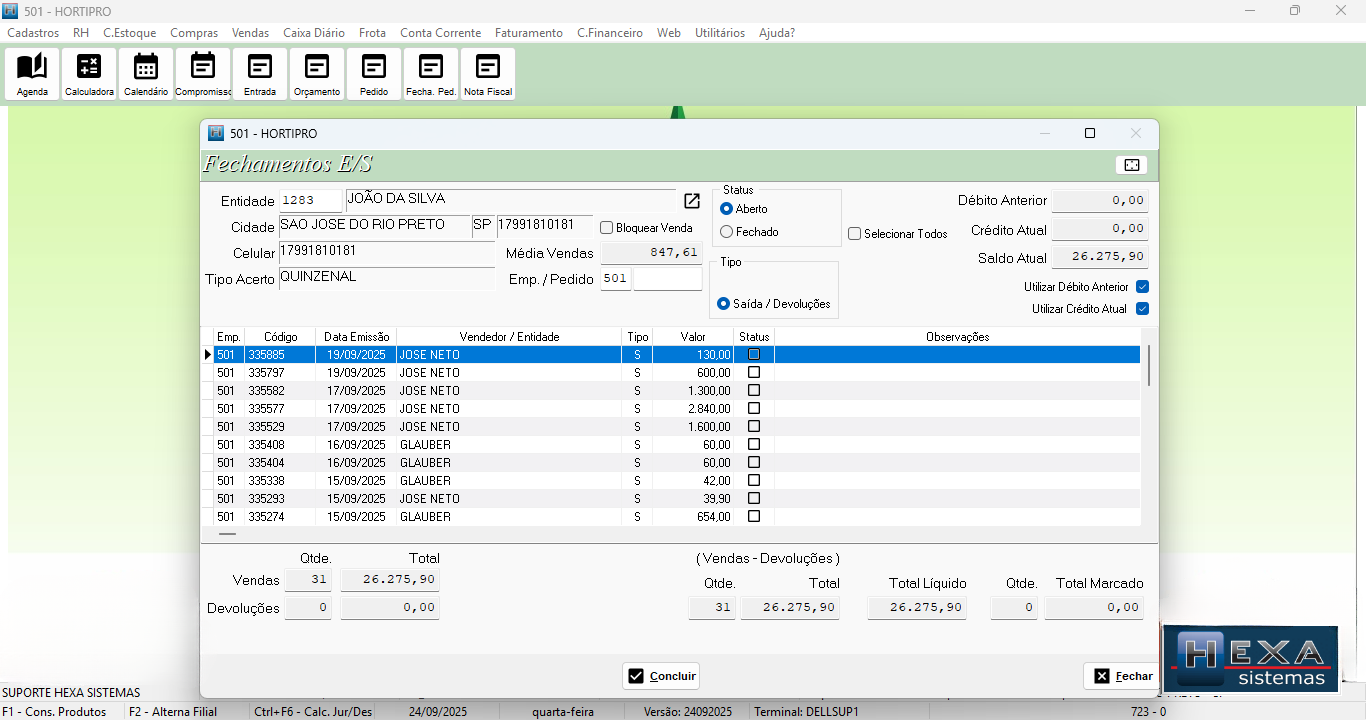This screenshot has height=720, width=1366.
Task: Click the Concluir button
Action: click(x=661, y=676)
